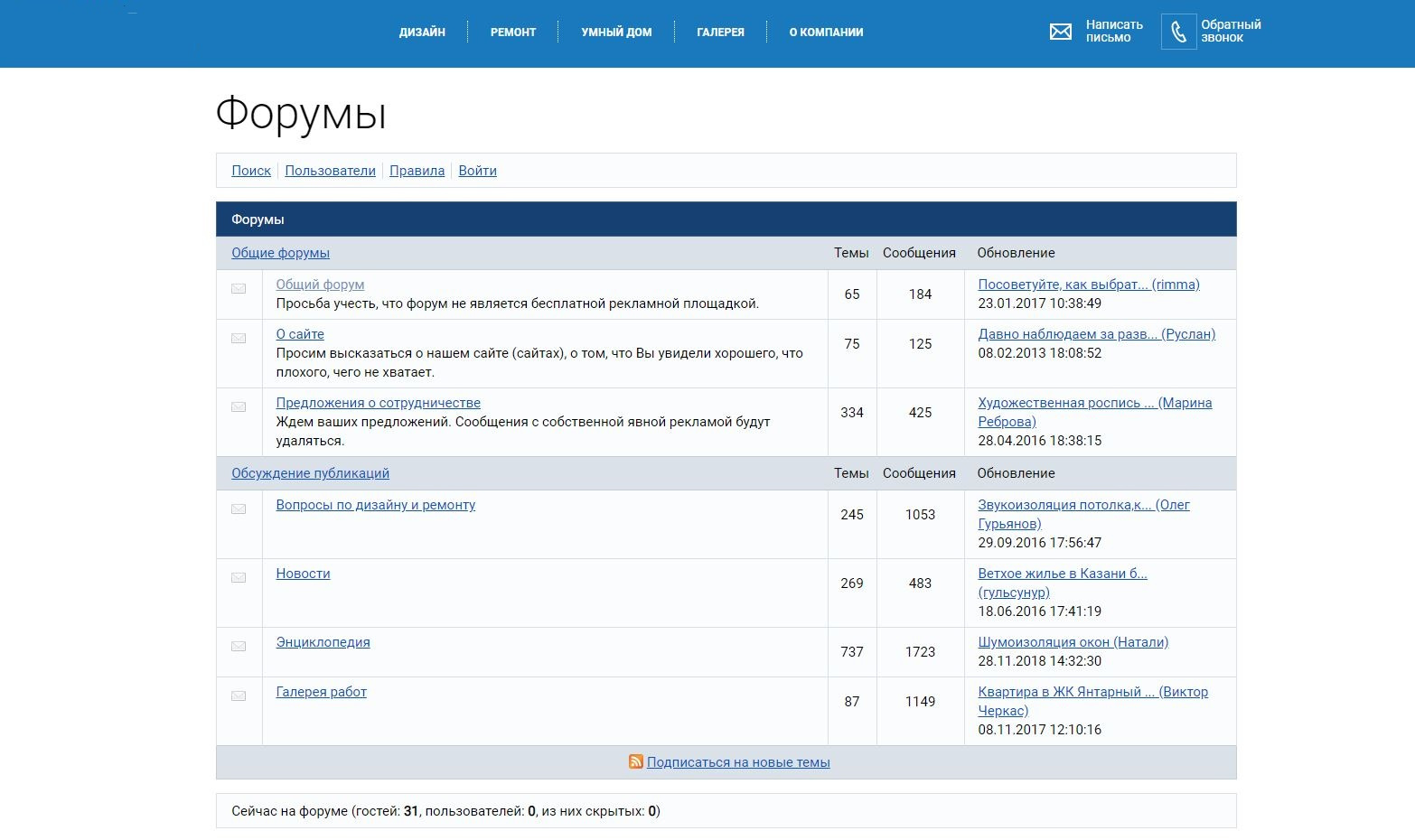
Task: Click the date 28.11.2018 14:32:30
Action: tap(1039, 661)
